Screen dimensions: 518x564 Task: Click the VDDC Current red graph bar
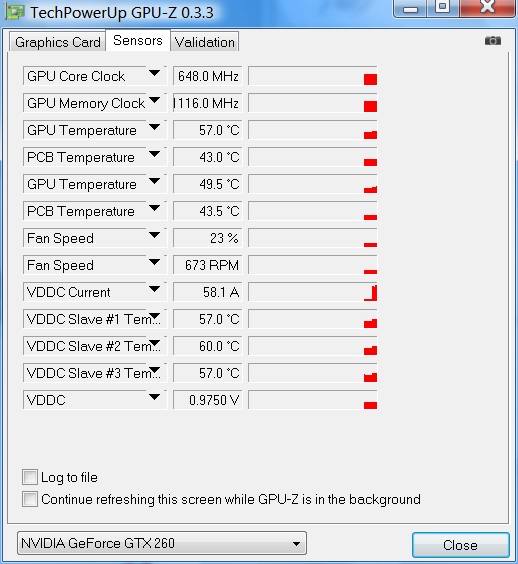click(371, 293)
